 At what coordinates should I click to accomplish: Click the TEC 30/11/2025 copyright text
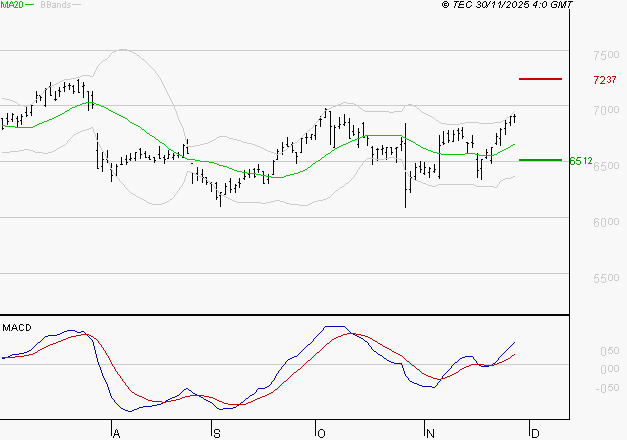tap(507, 5)
